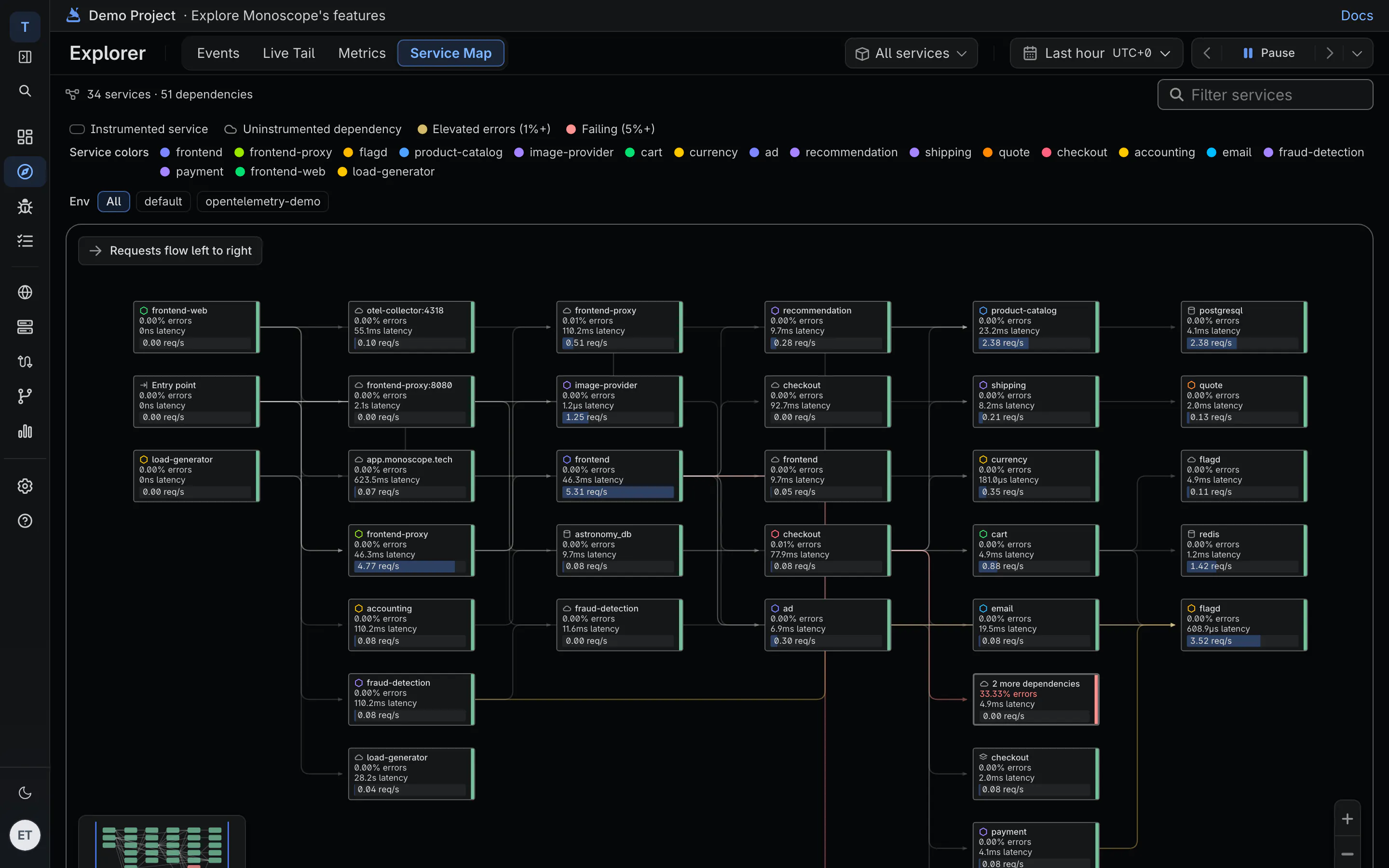Zoom out with the minus button

(x=1347, y=853)
